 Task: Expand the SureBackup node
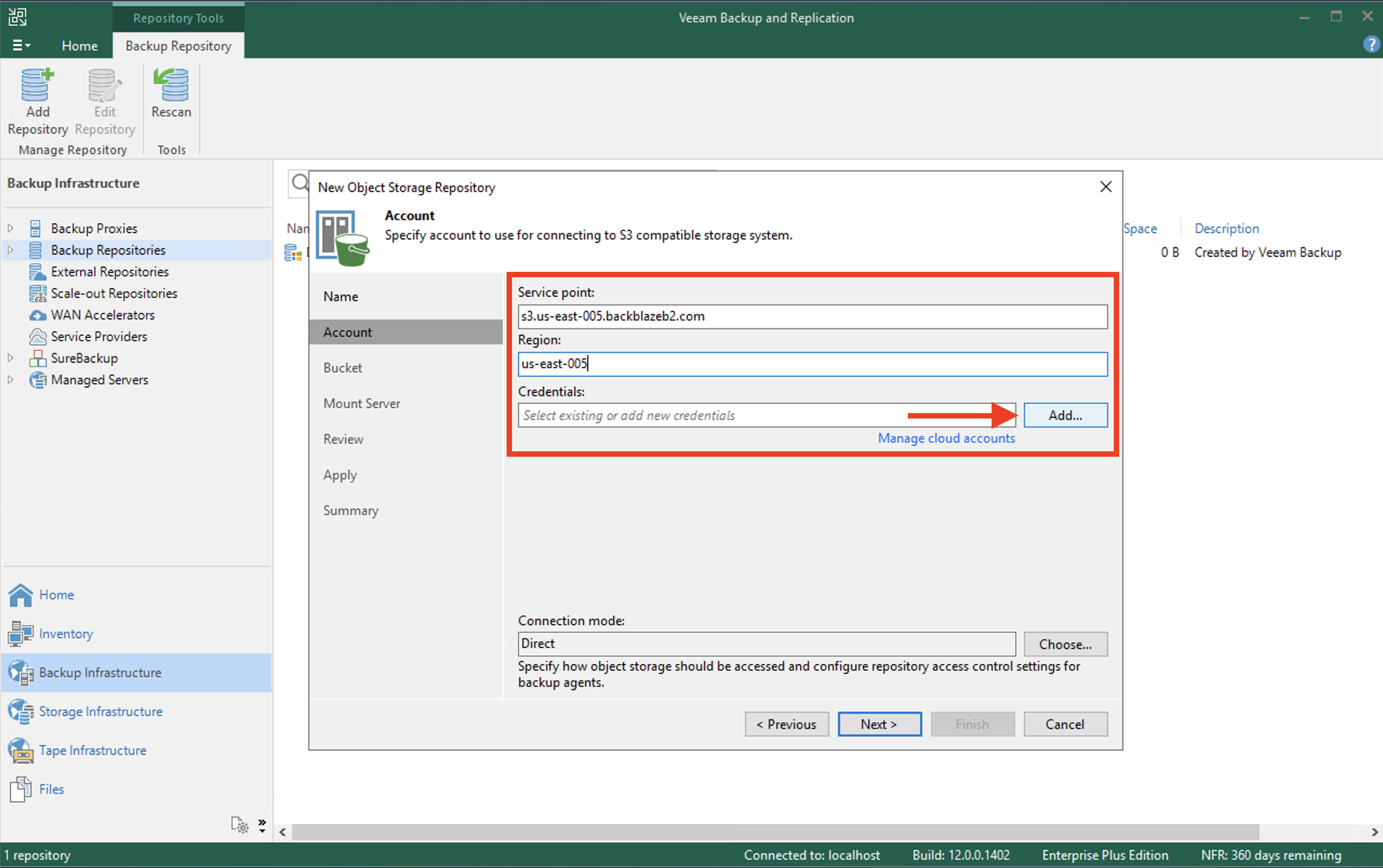10,358
